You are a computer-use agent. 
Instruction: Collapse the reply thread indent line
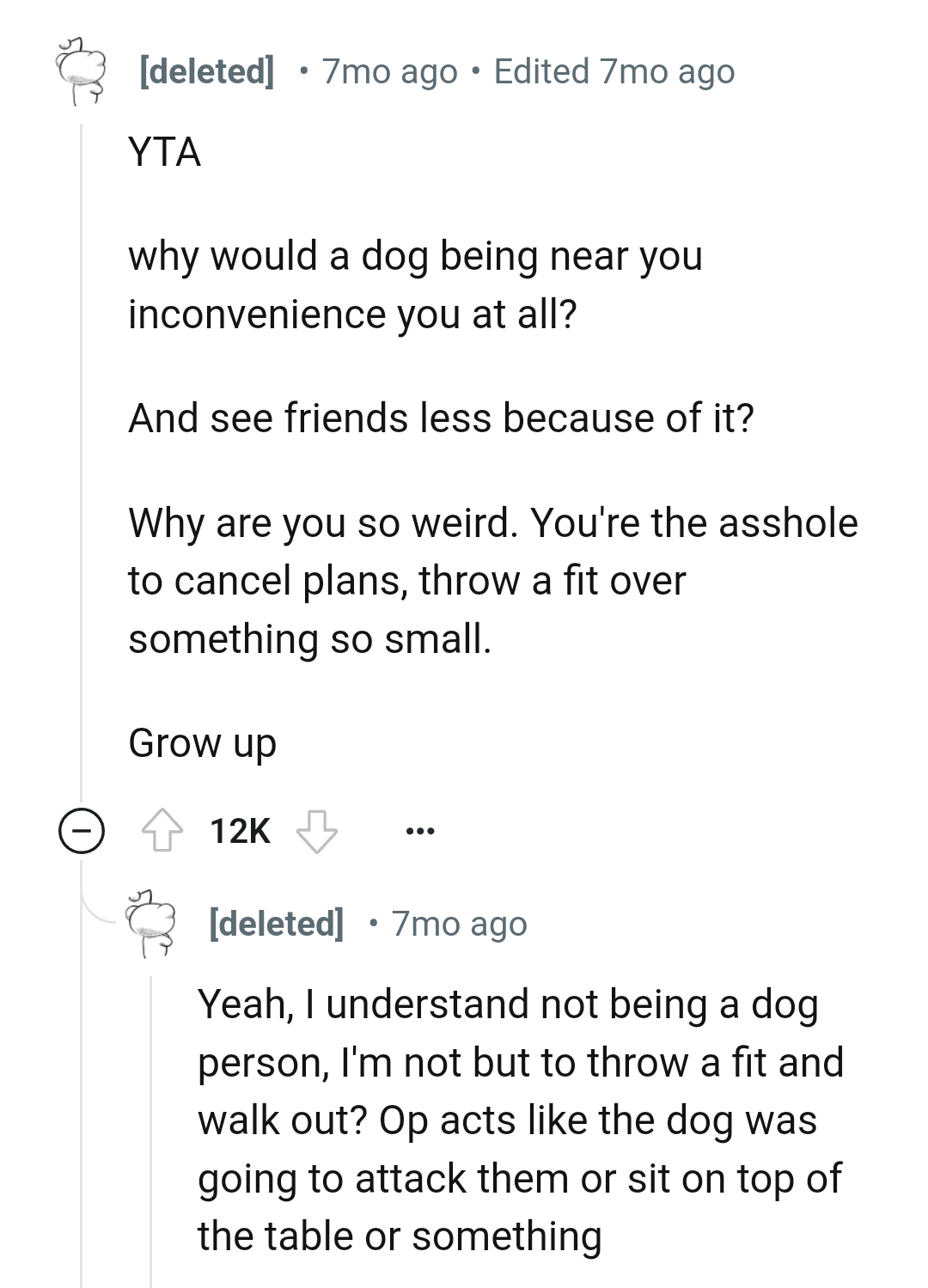pos(150,1117)
